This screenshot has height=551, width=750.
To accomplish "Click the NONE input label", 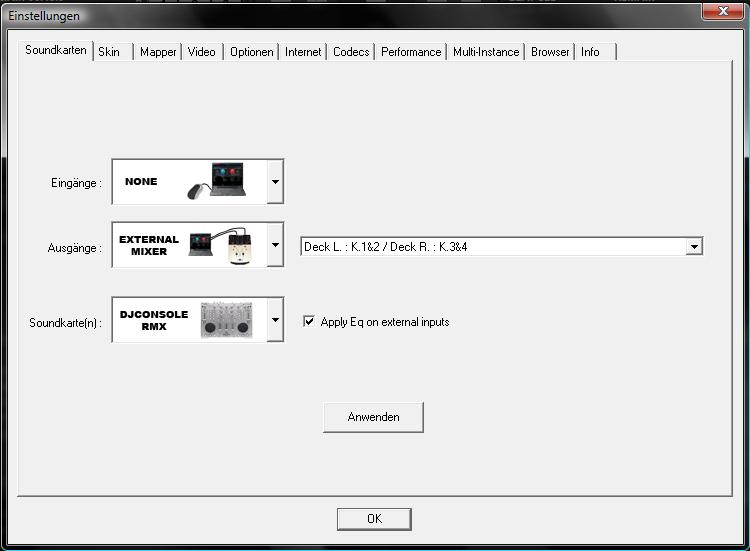I will click(x=141, y=182).
